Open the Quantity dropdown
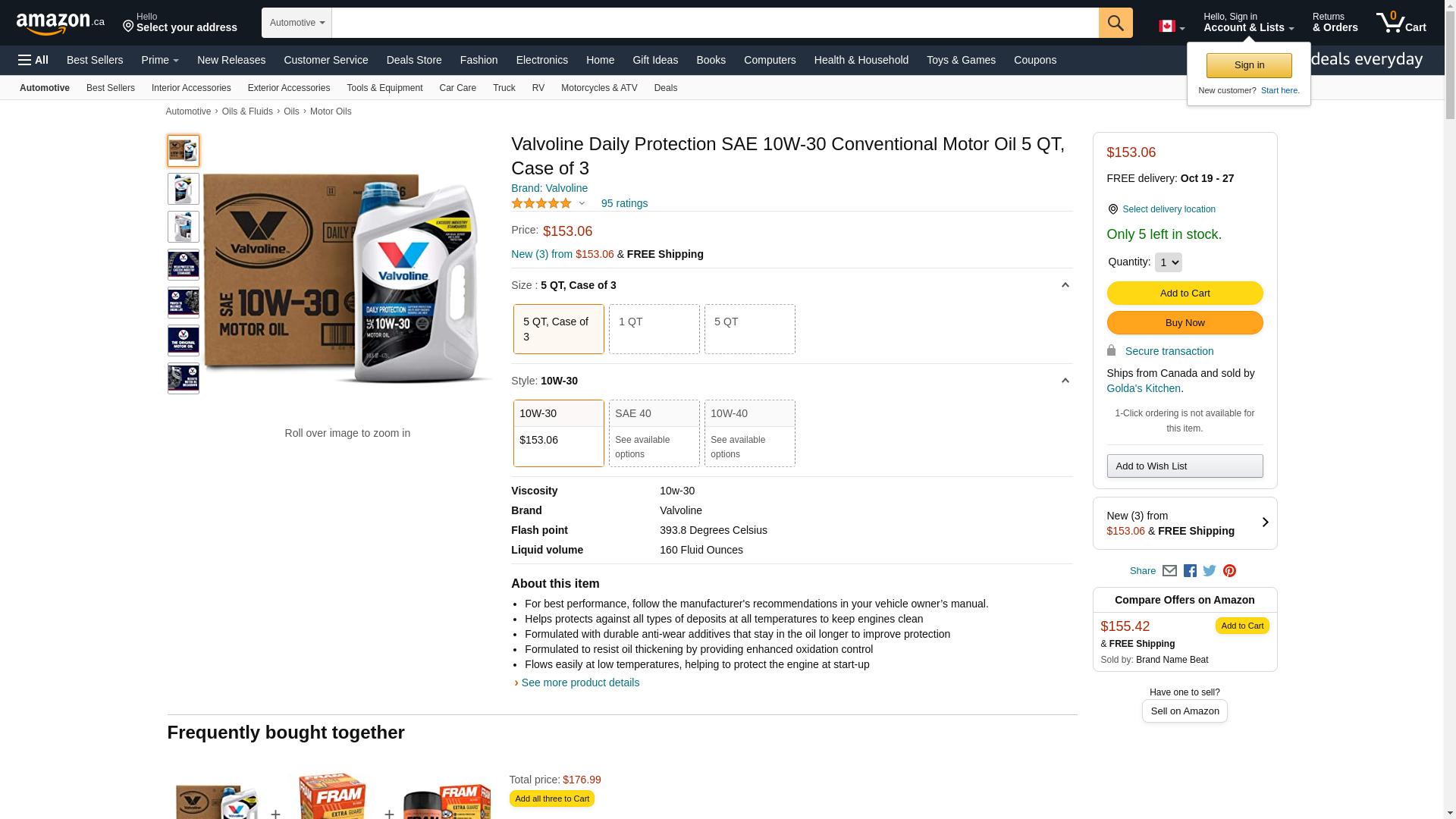This screenshot has height=819, width=1456. 1168,262
